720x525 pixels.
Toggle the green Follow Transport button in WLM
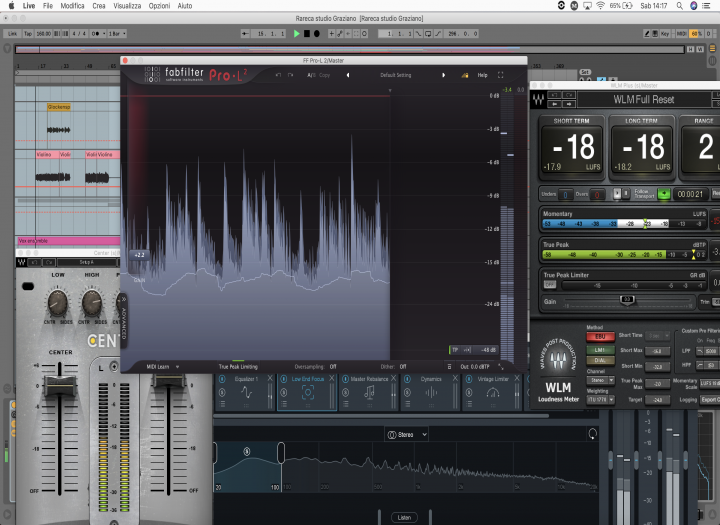(664, 194)
